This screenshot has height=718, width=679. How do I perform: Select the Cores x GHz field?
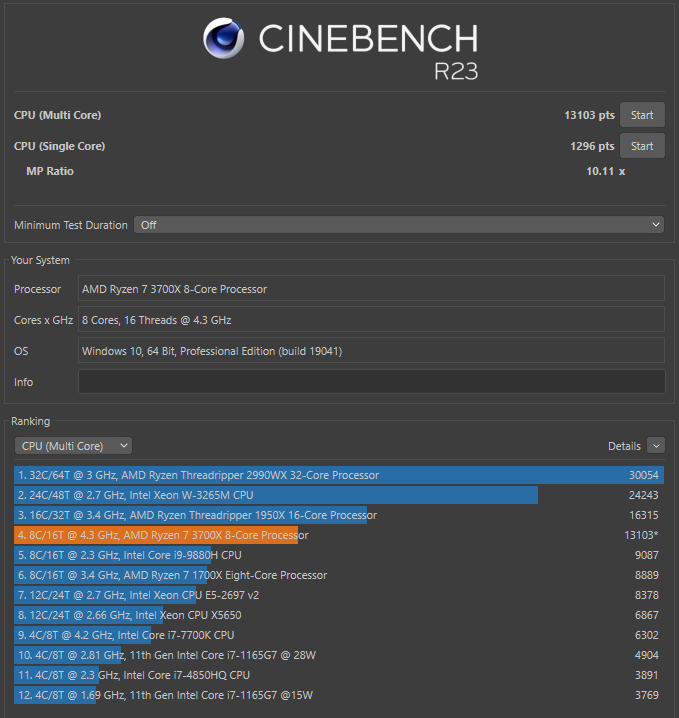click(x=371, y=320)
